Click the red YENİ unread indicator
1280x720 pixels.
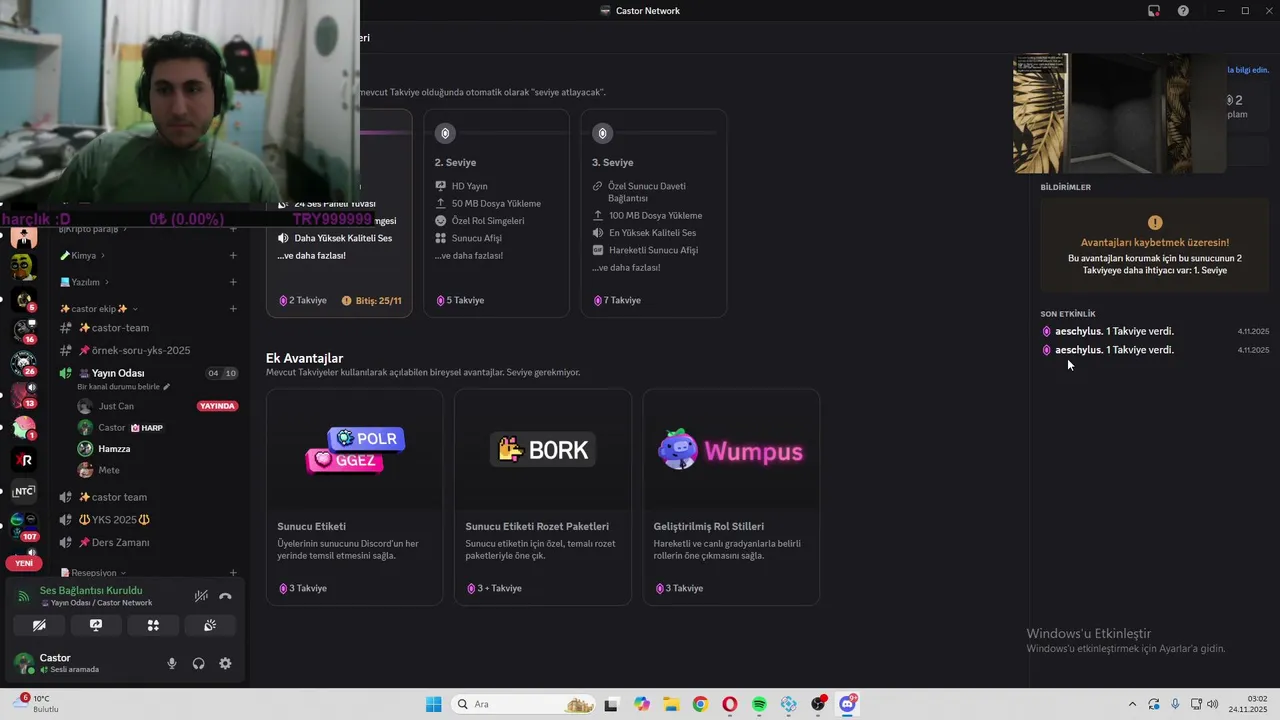pos(24,563)
